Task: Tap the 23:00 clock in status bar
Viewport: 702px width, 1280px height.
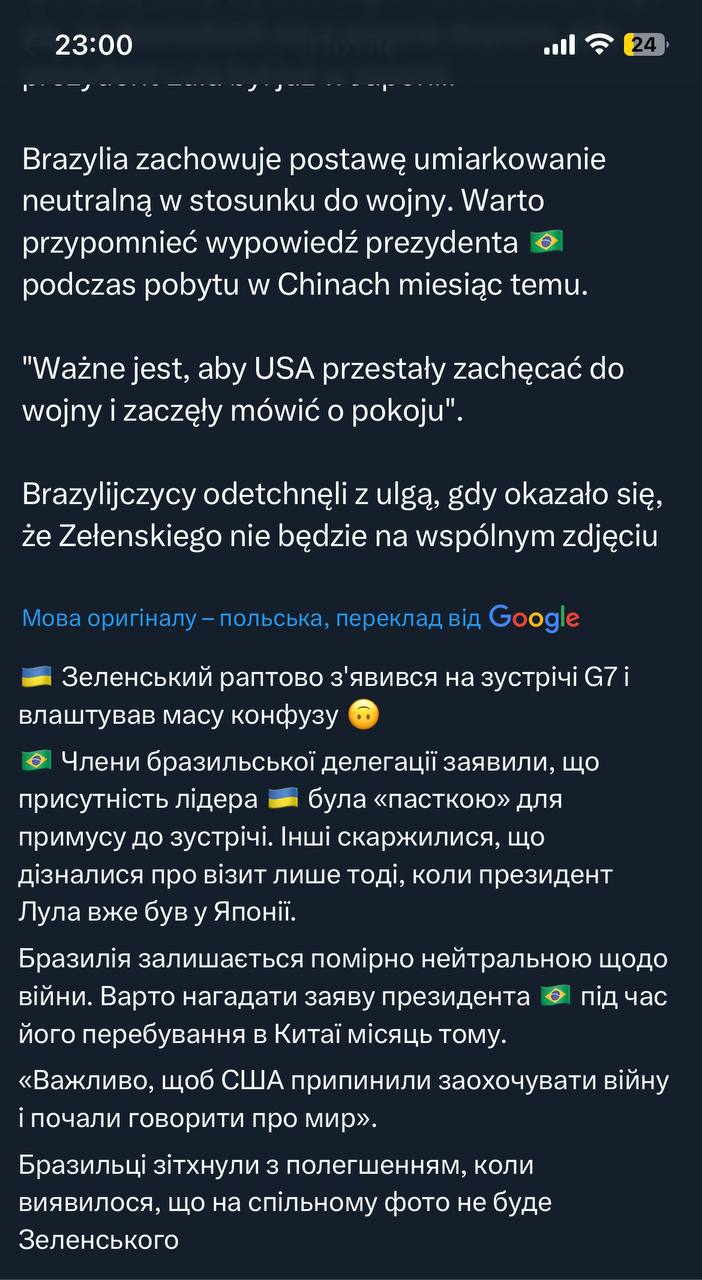Action: pos(94,45)
